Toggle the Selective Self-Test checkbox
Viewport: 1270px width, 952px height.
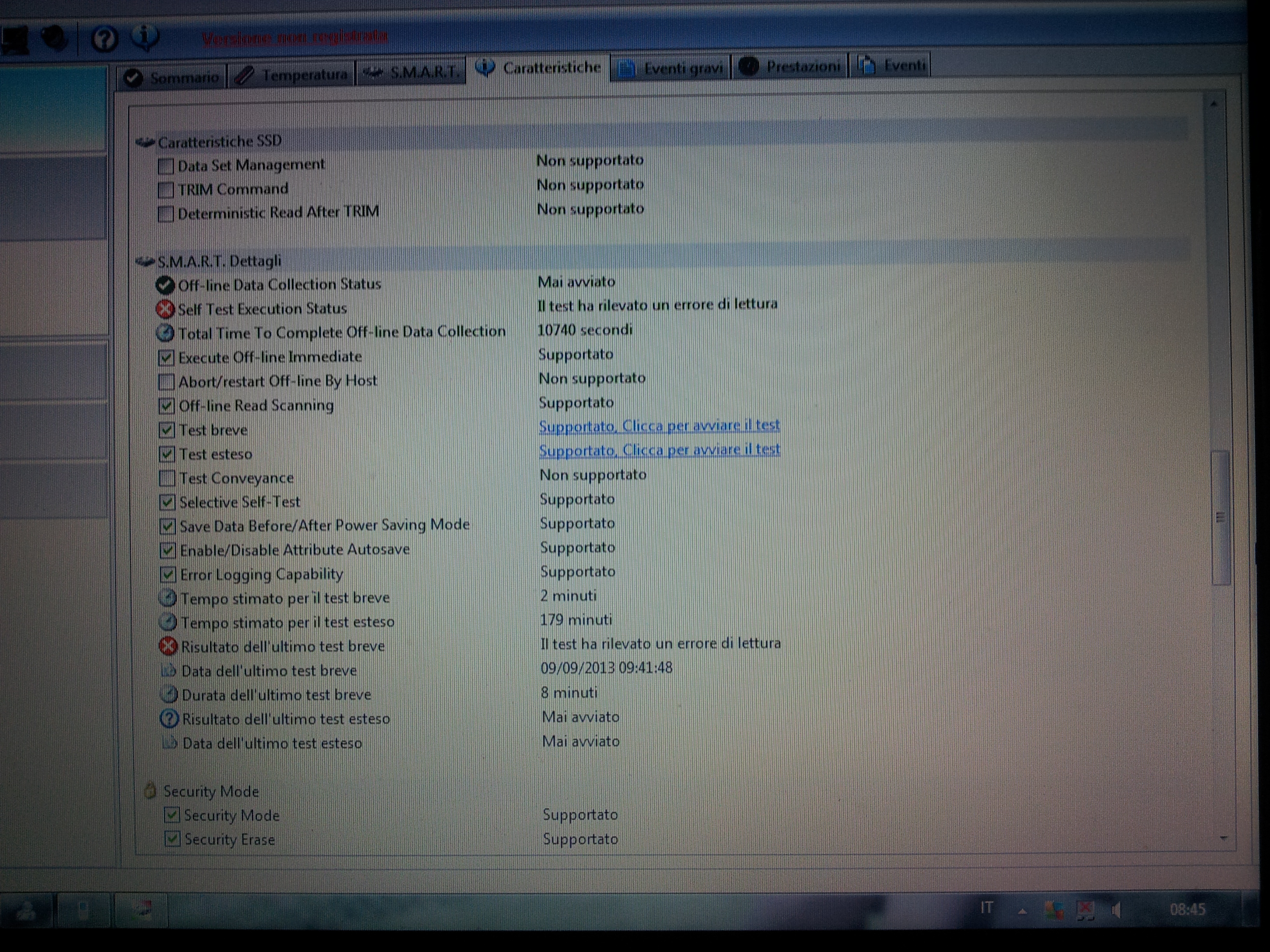click(x=167, y=502)
